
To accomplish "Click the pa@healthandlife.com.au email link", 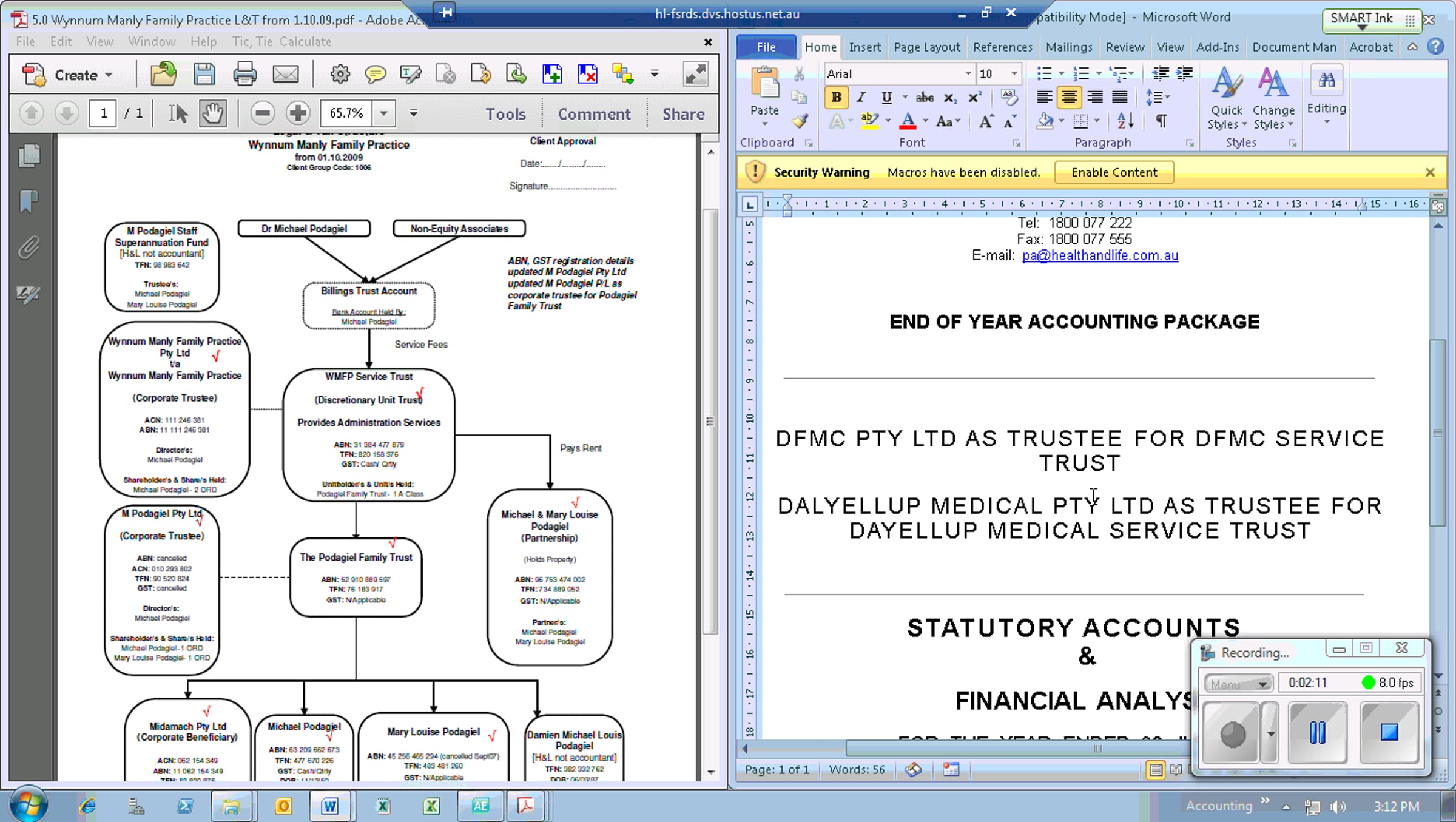I will coord(1100,255).
